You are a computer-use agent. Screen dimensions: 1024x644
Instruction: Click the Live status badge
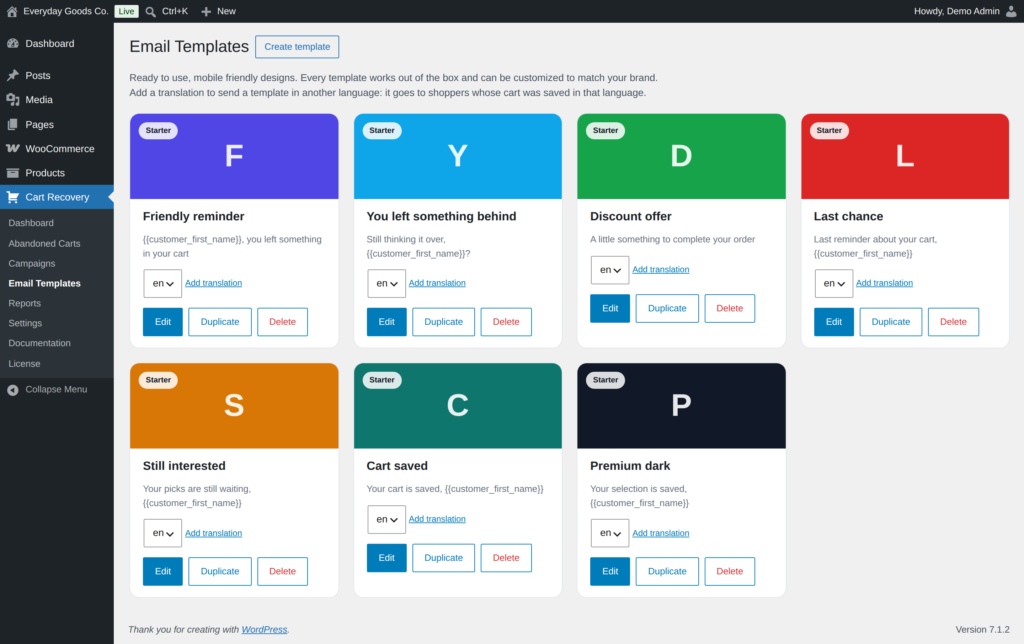[x=126, y=11]
